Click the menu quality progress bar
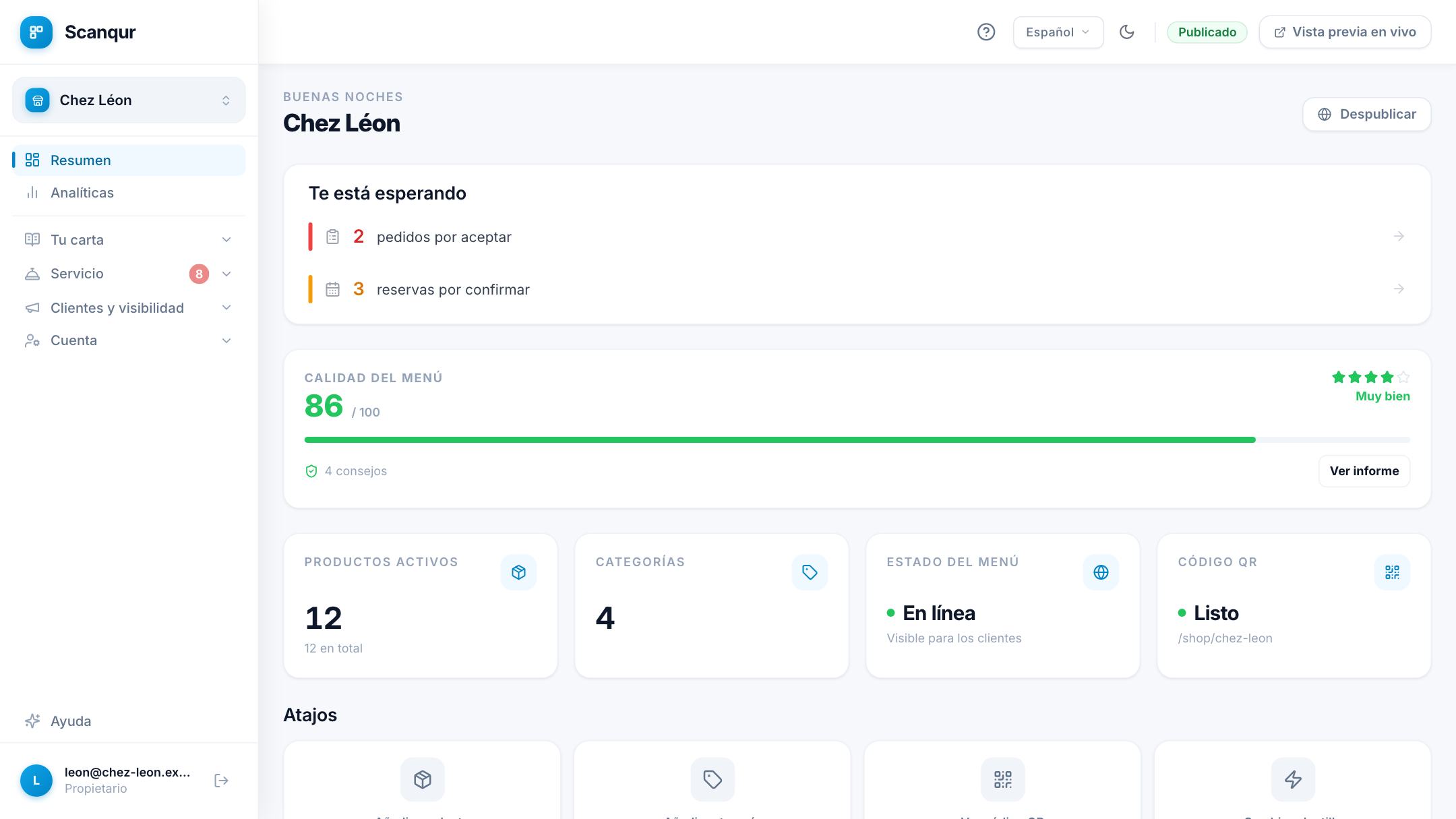 tap(857, 439)
